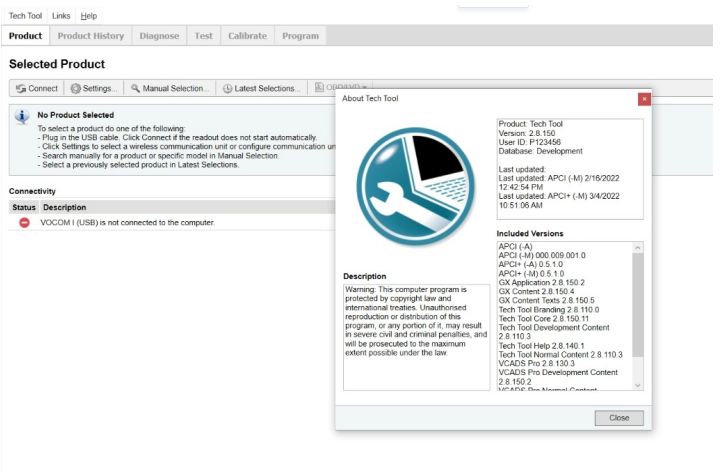This screenshot has width=722, height=473.
Task: Click the Connect refresh arrows icon
Action: tap(21, 88)
